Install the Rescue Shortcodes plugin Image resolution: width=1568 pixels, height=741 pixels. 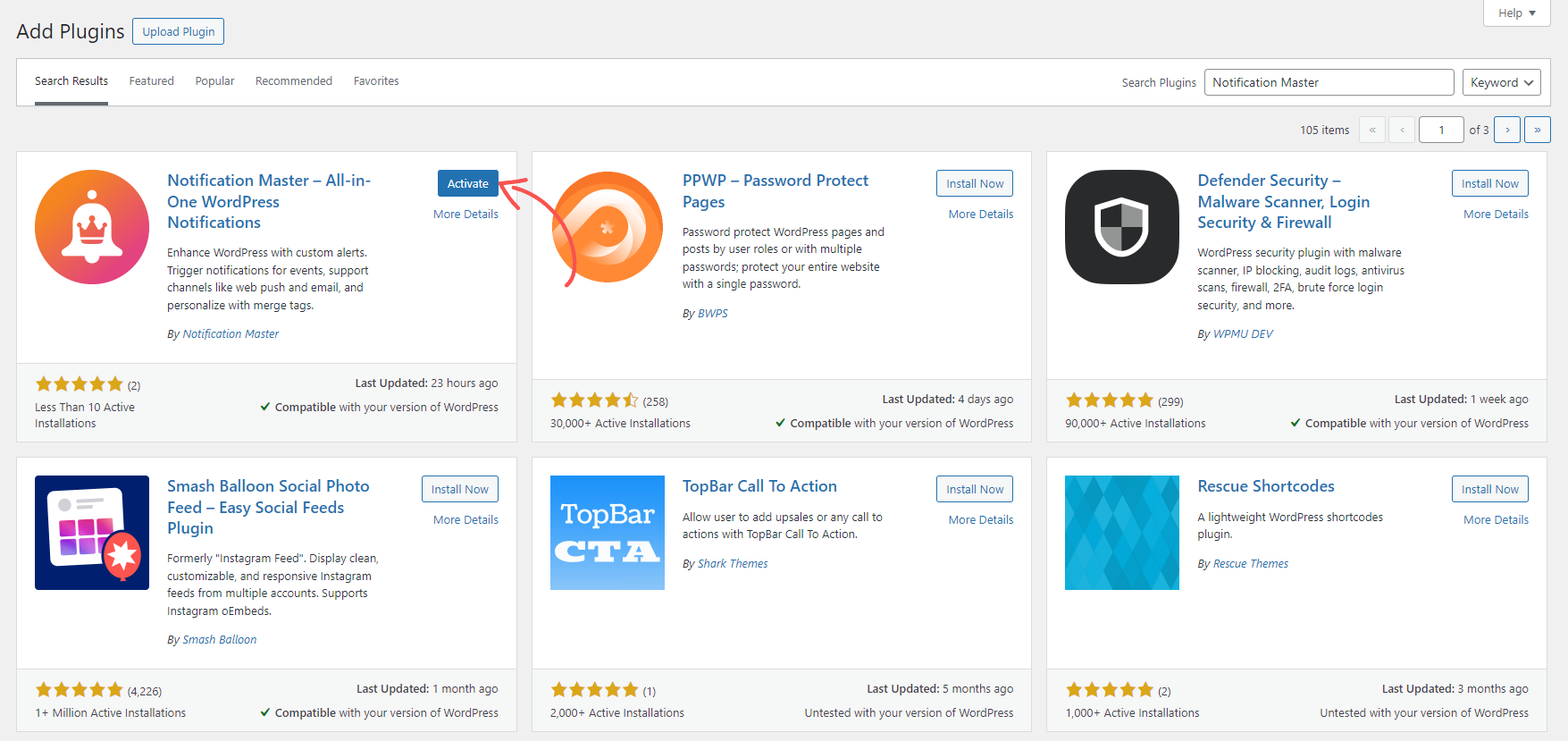1490,489
